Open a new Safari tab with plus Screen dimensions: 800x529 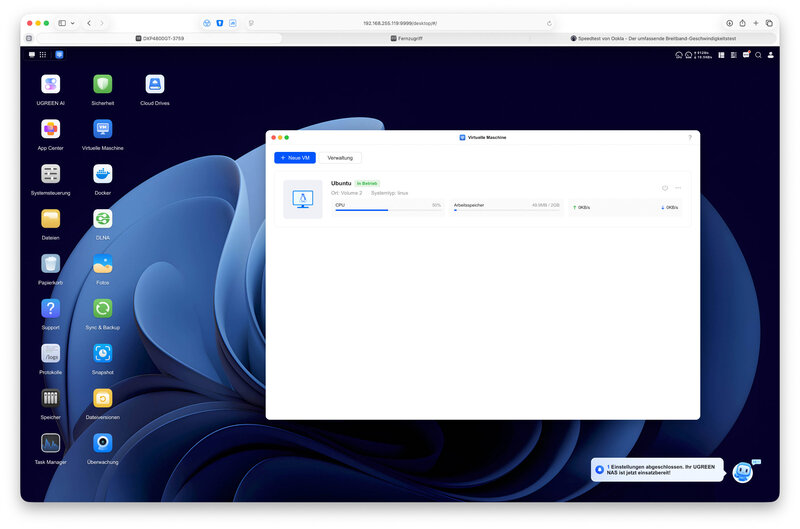coord(756,23)
